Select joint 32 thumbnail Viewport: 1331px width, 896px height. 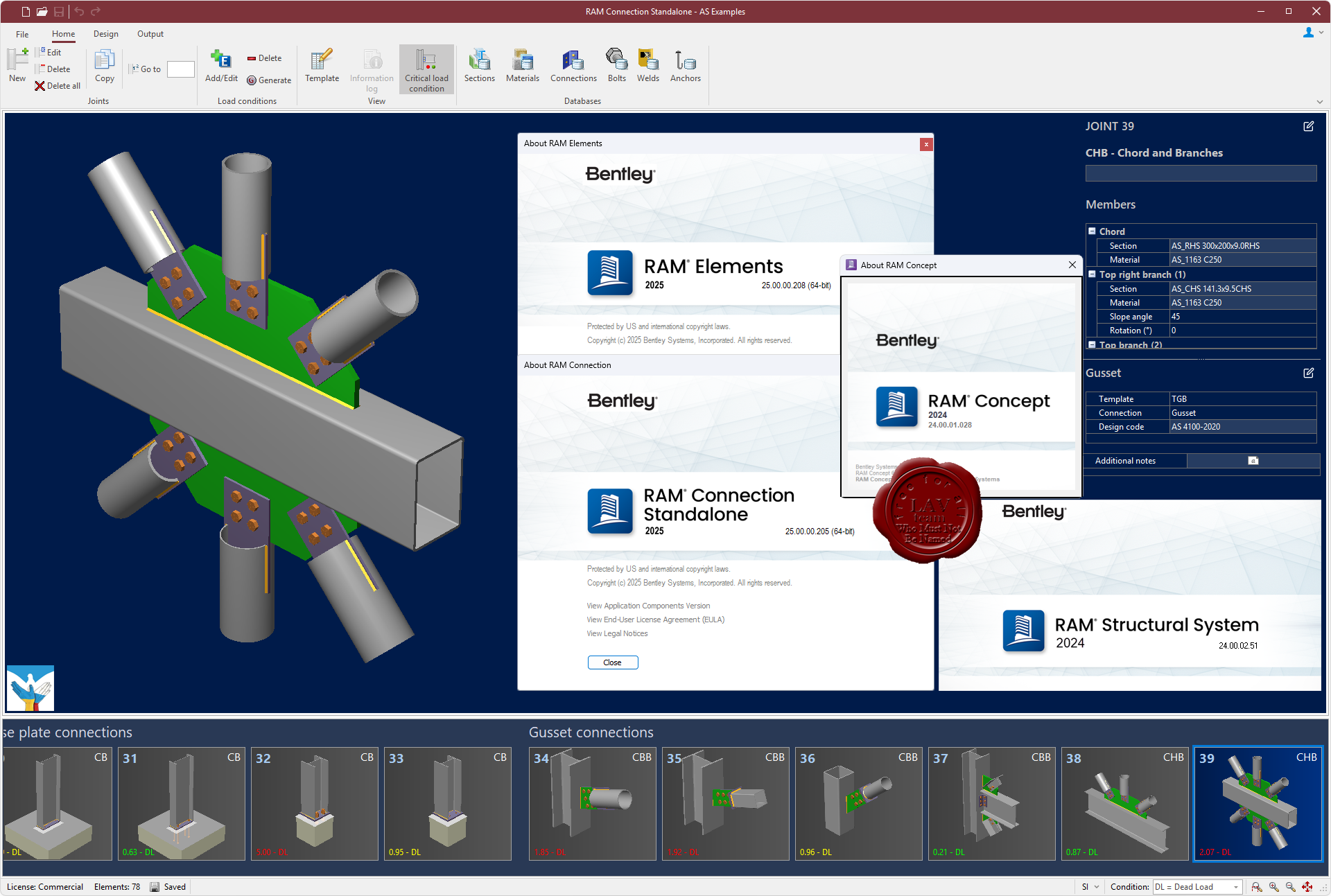coord(315,804)
